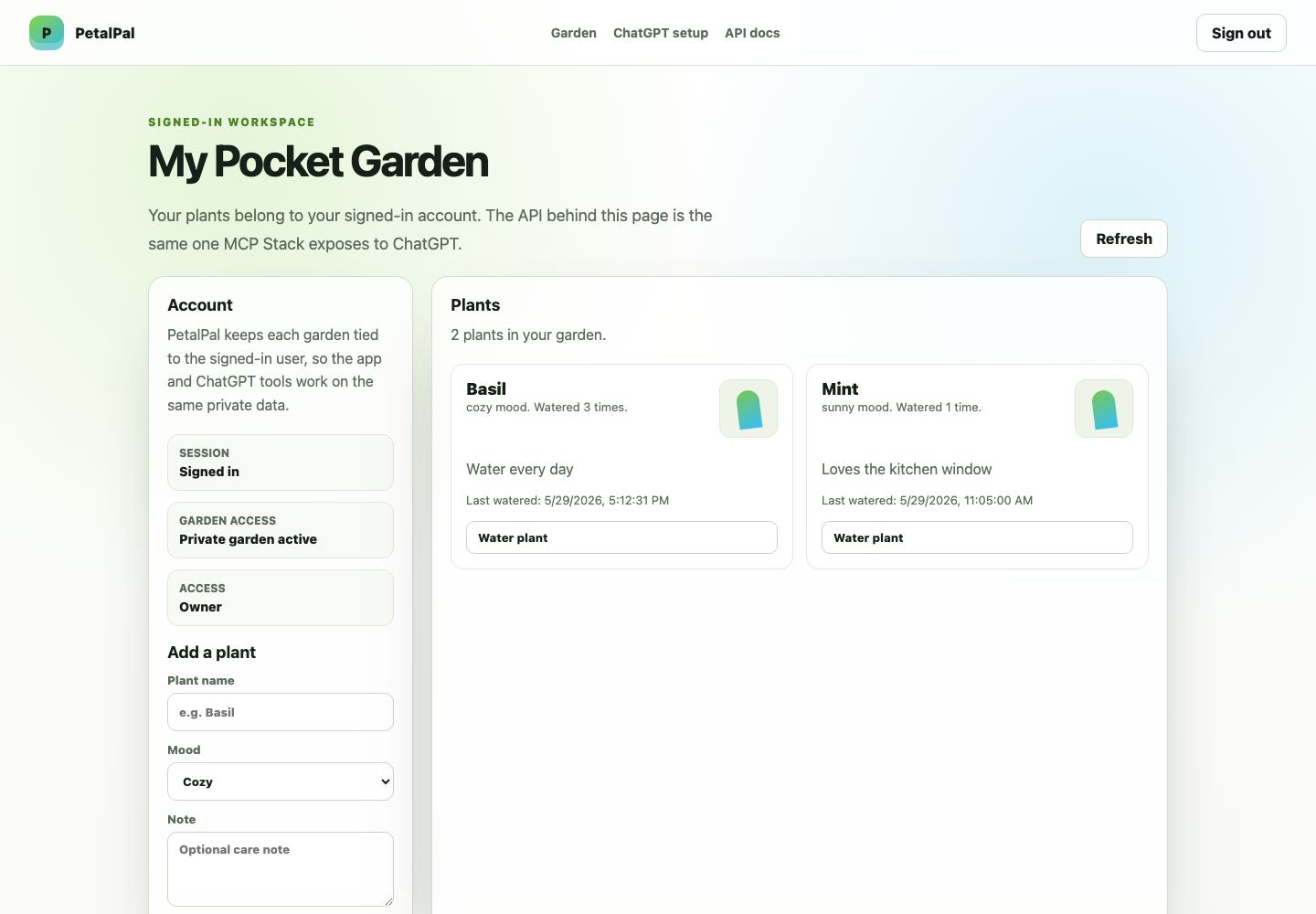This screenshot has height=914, width=1316.
Task: Click 'cozy mood. Watered 3 times.' text
Action: tap(547, 408)
